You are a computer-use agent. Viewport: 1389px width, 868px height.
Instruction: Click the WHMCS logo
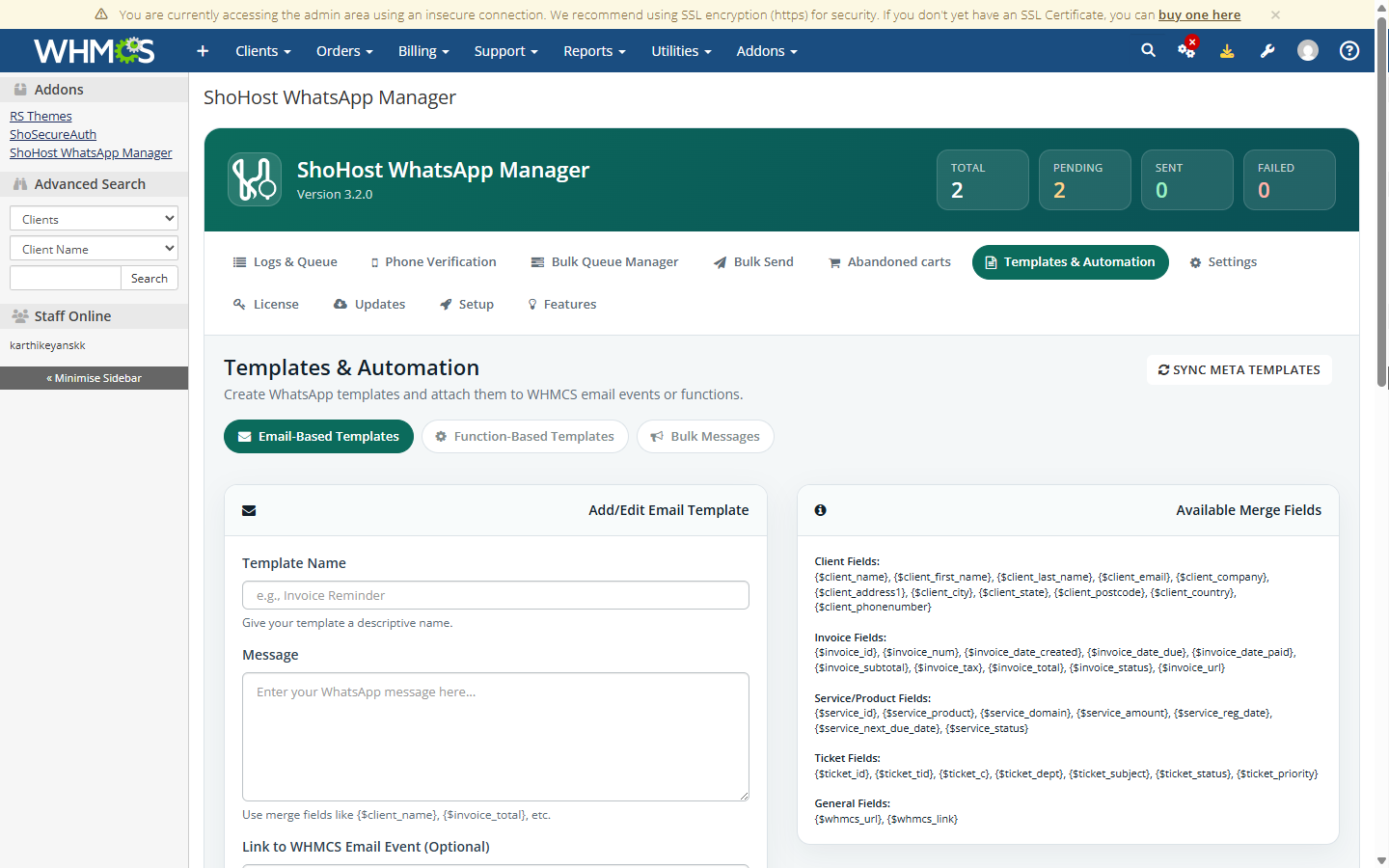tap(94, 50)
